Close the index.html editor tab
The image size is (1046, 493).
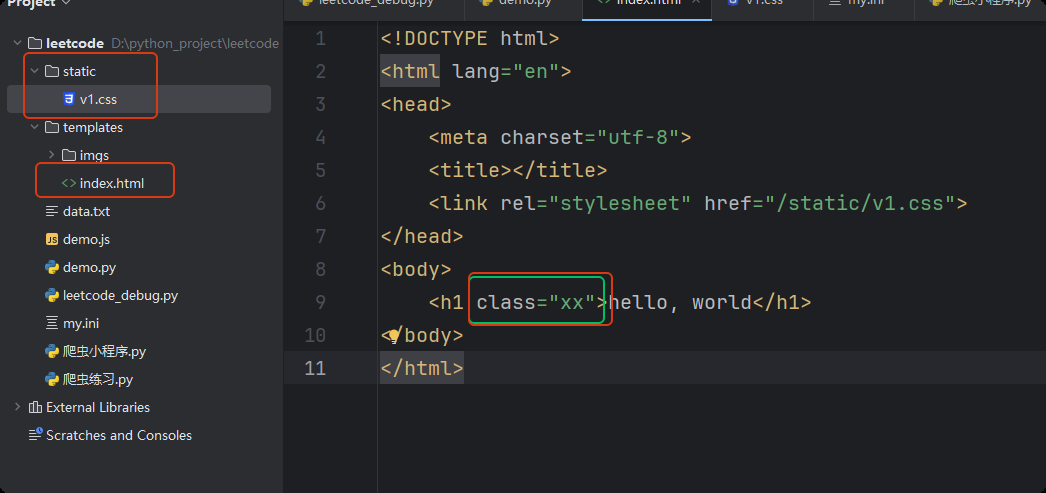tap(696, 3)
